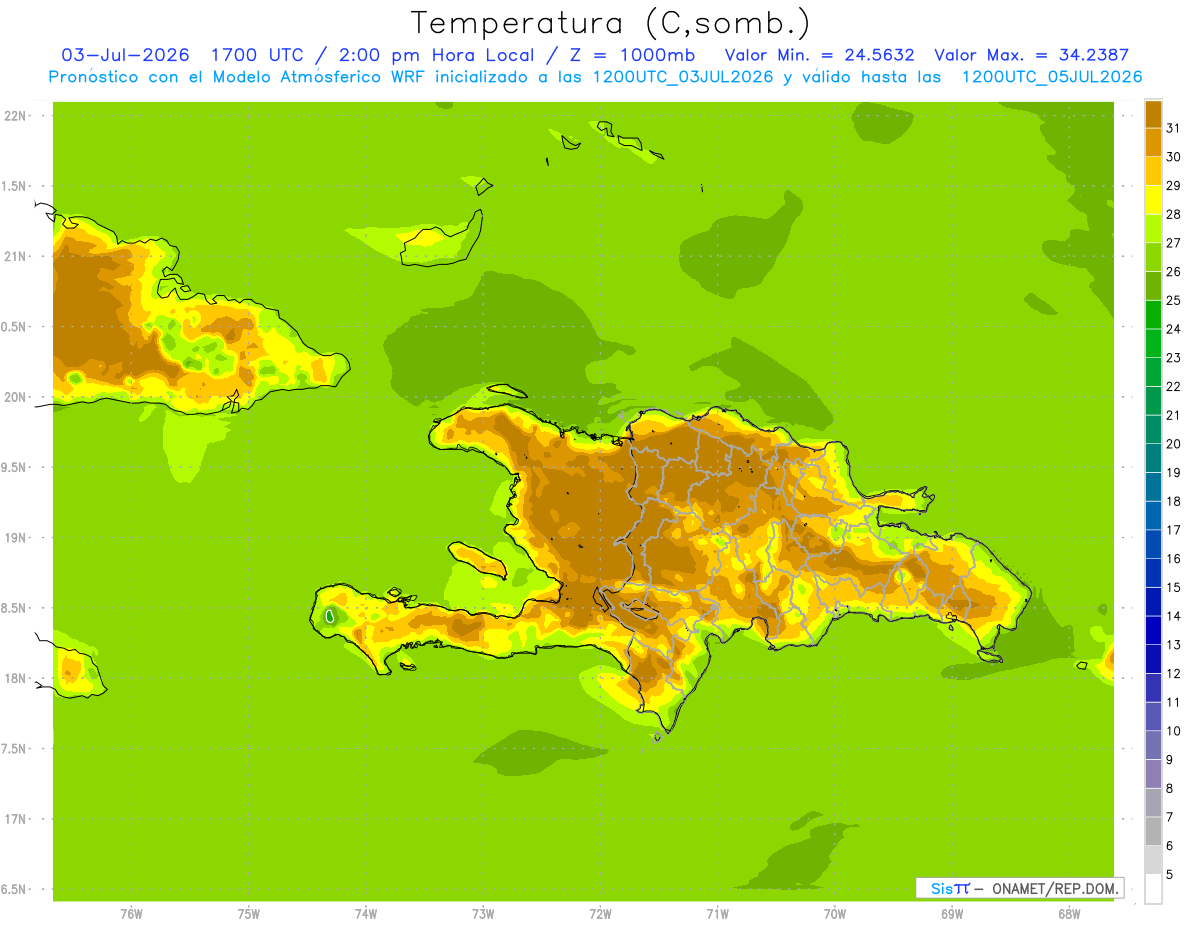Click the 72W longitude axis label
This screenshot has width=1200, height=927.
pyautogui.click(x=600, y=914)
